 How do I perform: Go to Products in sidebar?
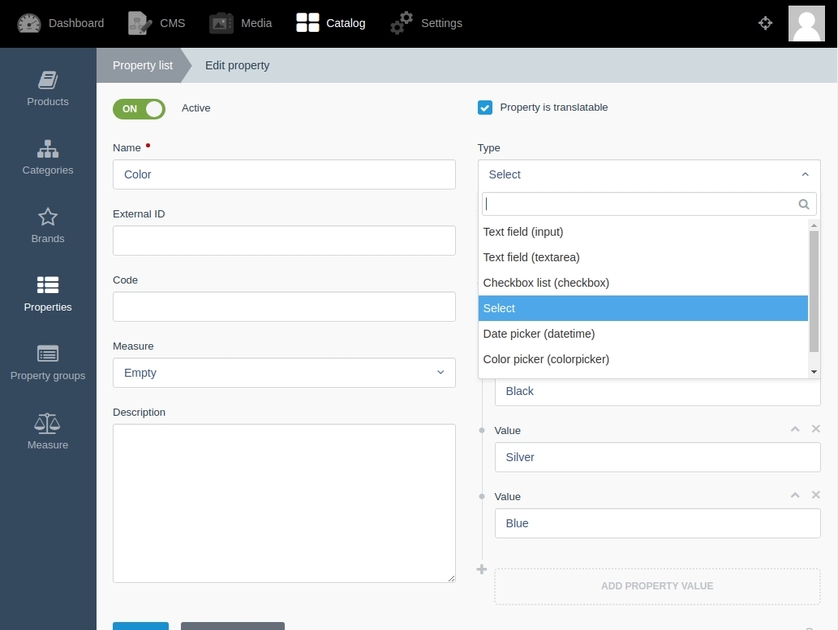[x=48, y=89]
